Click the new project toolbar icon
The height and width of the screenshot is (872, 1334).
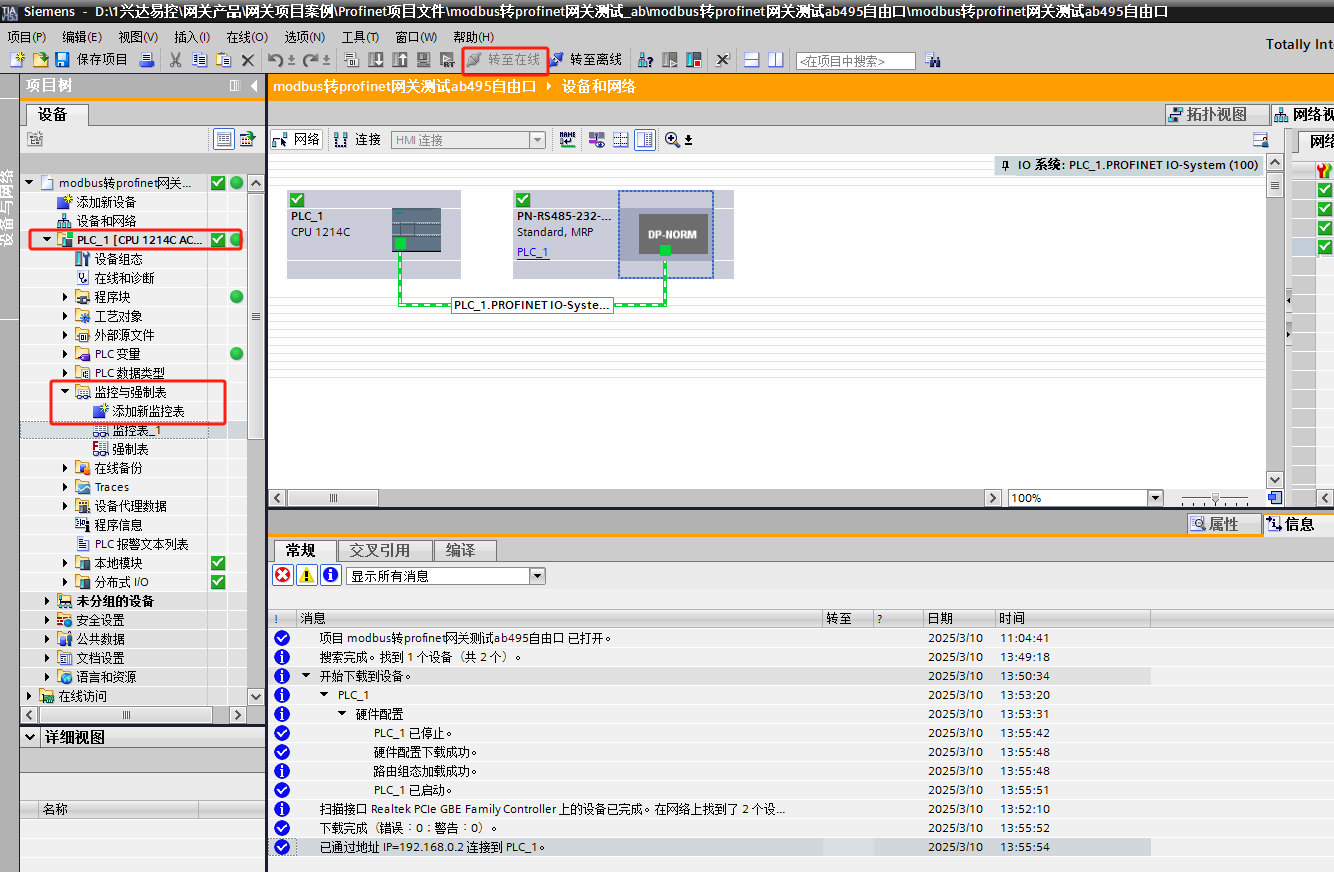(x=17, y=60)
